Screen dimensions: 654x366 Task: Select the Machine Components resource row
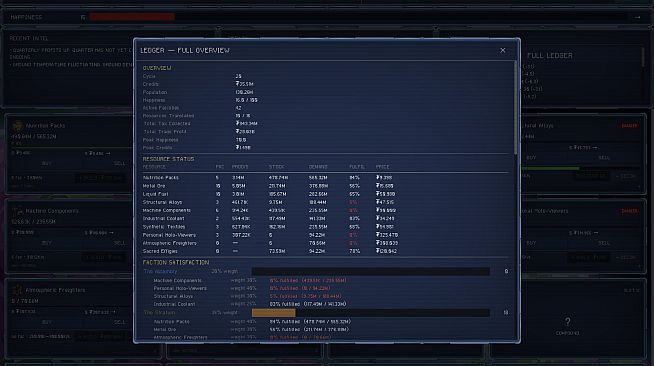325,210
